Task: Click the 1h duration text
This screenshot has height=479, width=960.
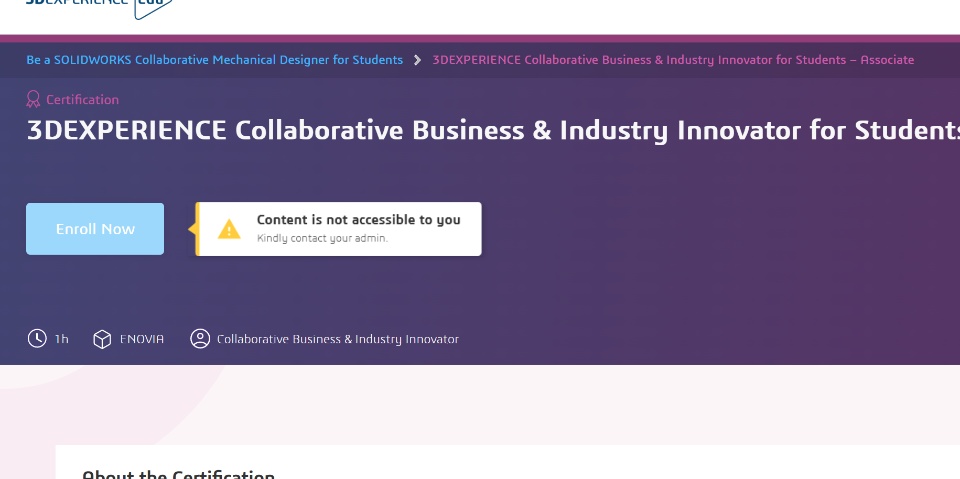Action: coord(62,339)
